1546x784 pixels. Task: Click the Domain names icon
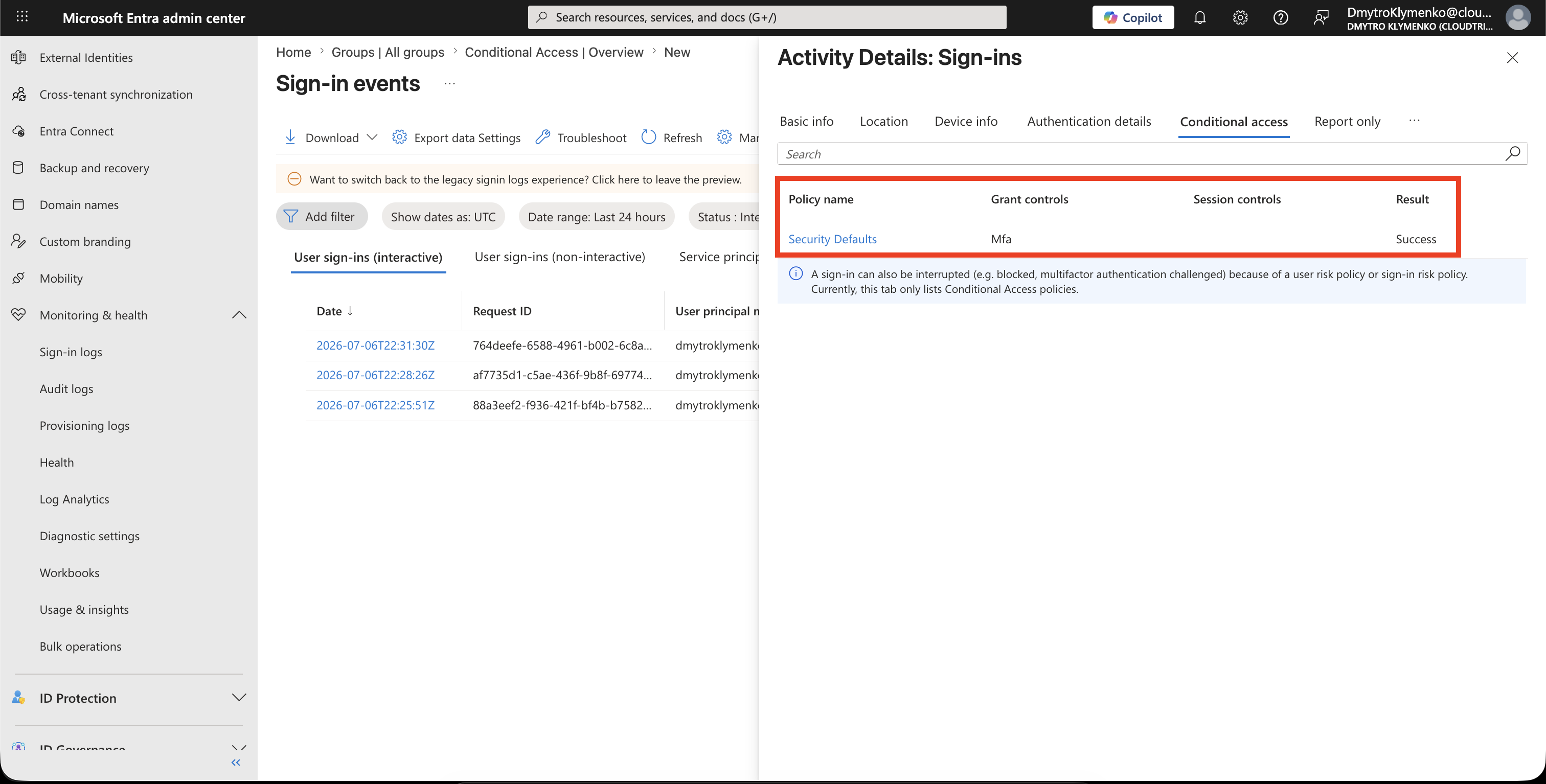point(18,204)
